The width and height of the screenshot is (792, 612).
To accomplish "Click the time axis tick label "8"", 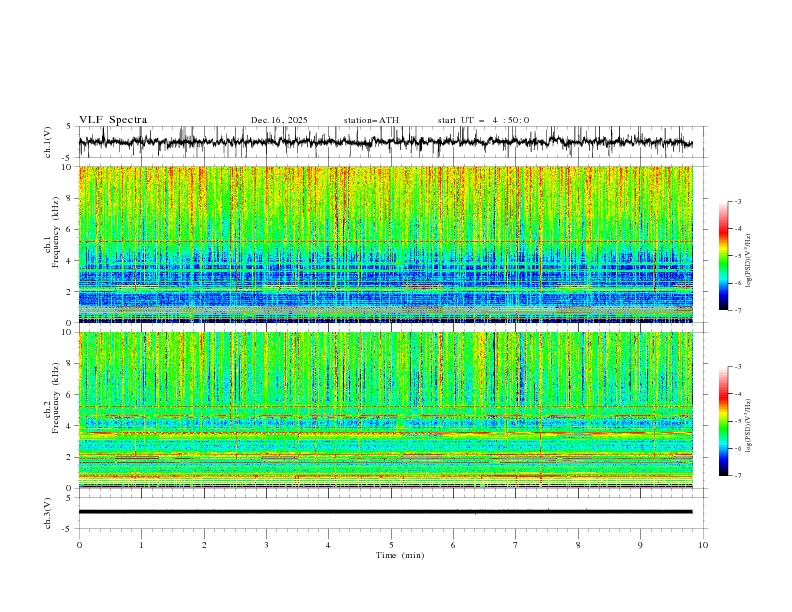I will pyautogui.click(x=578, y=545).
